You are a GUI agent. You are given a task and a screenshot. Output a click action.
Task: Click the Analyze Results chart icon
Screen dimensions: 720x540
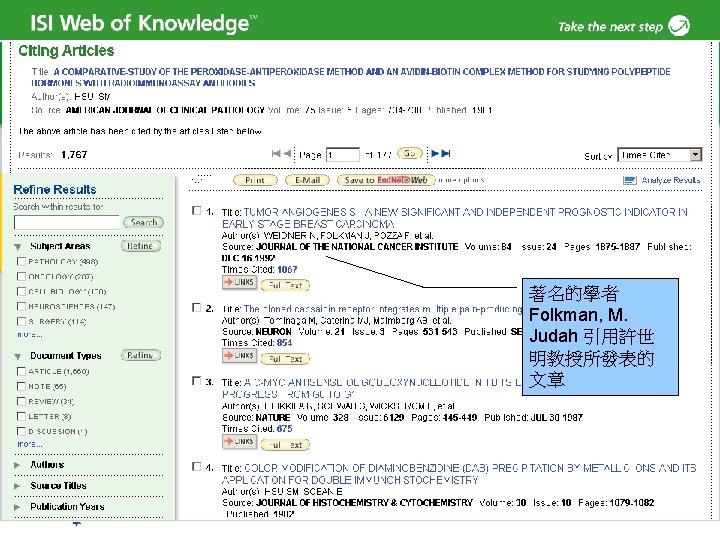coord(630,180)
